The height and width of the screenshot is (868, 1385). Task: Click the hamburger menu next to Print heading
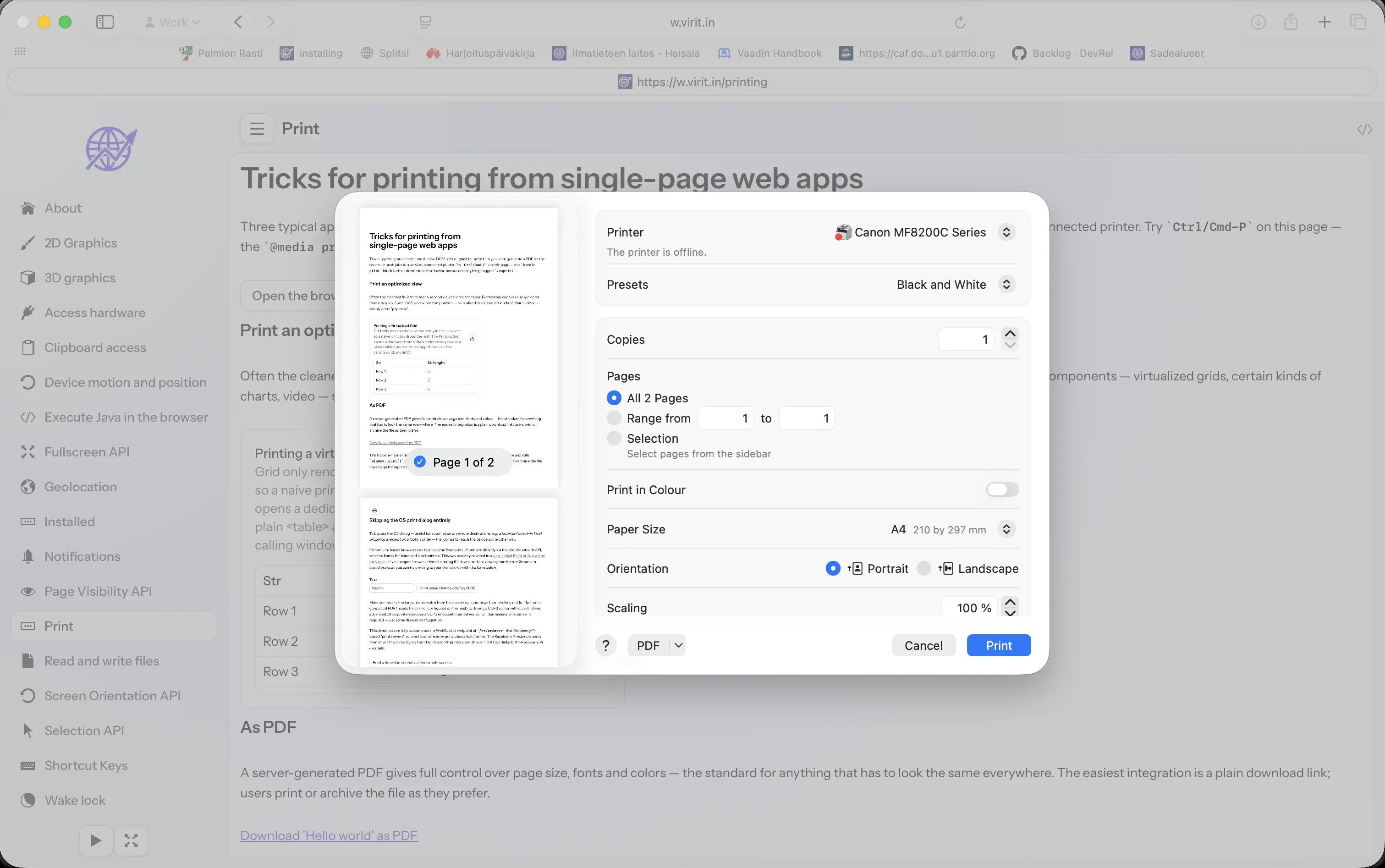[257, 129]
